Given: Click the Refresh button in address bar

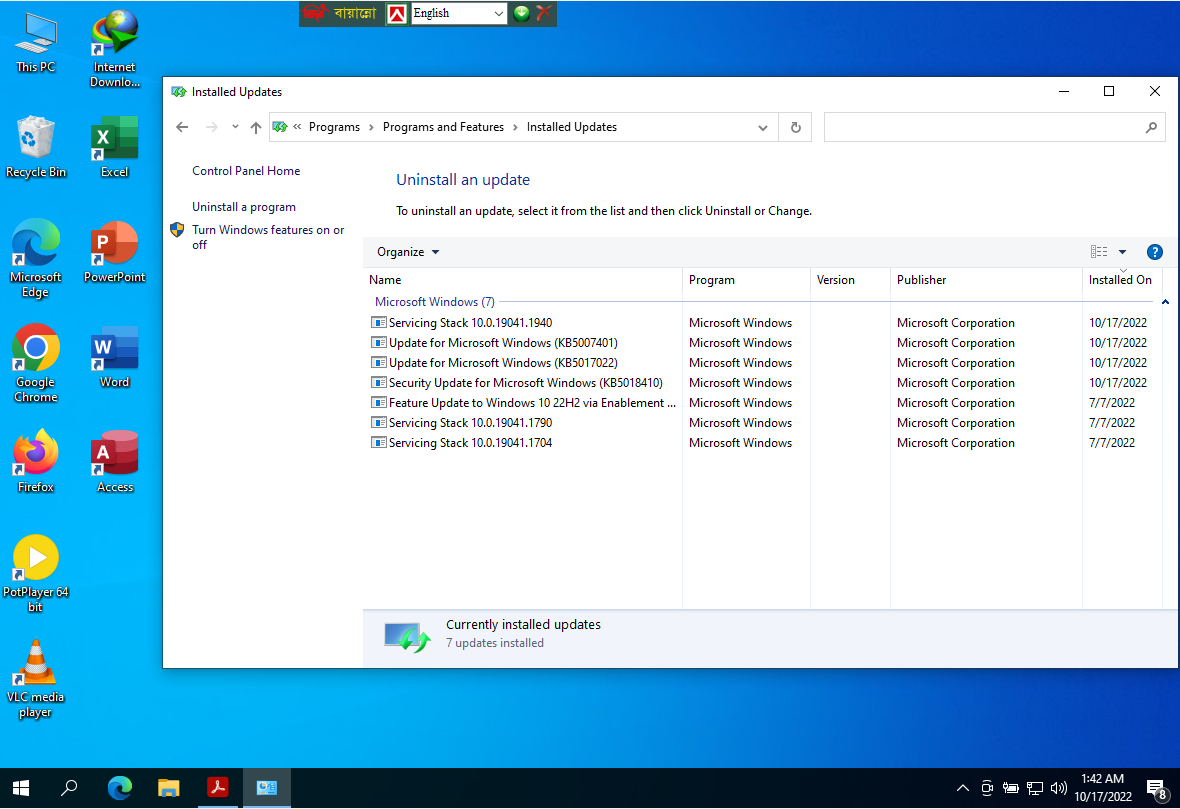Looking at the screenshot, I should pyautogui.click(x=795, y=127).
